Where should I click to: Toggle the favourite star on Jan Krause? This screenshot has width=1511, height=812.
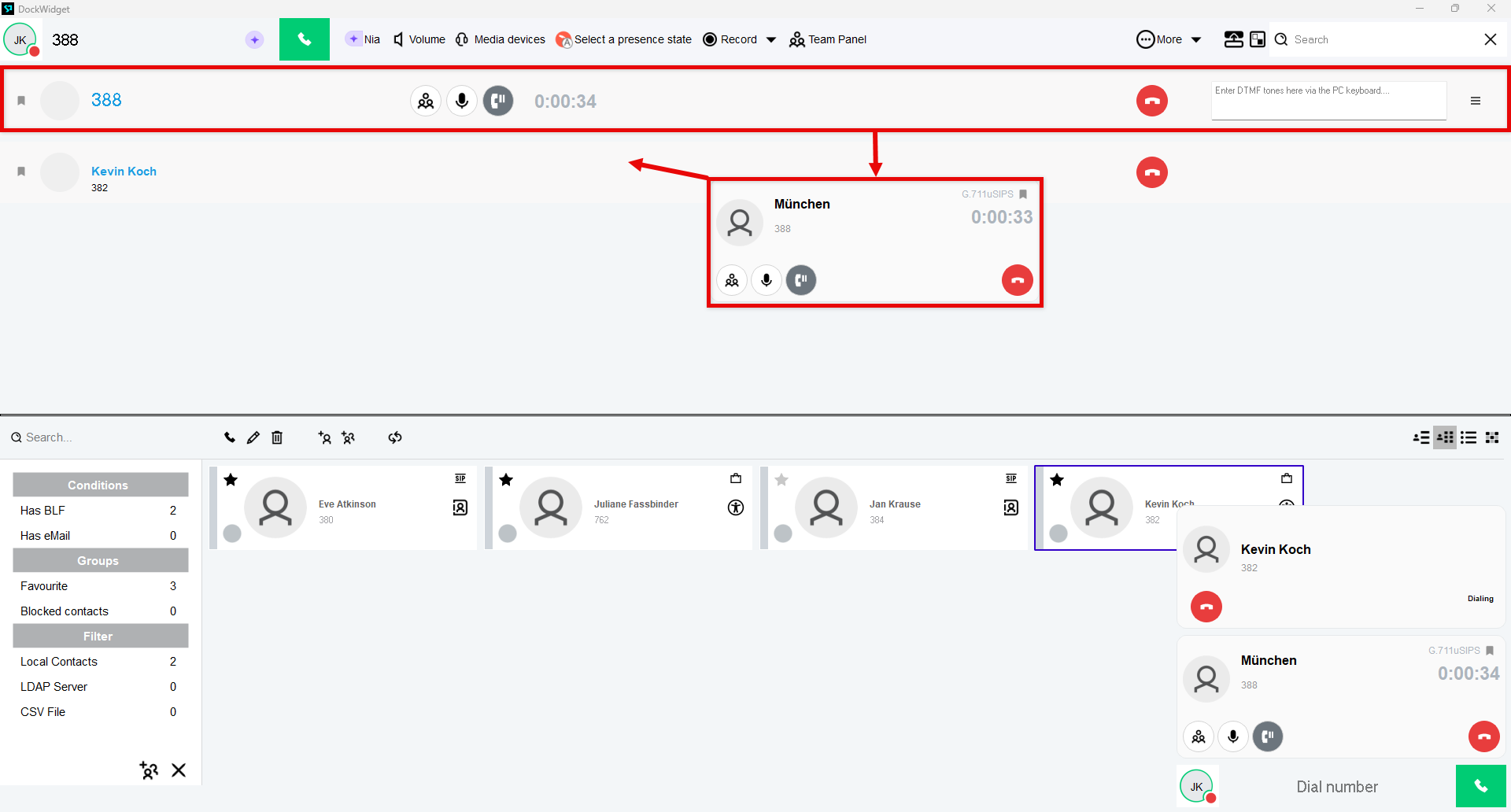(781, 480)
